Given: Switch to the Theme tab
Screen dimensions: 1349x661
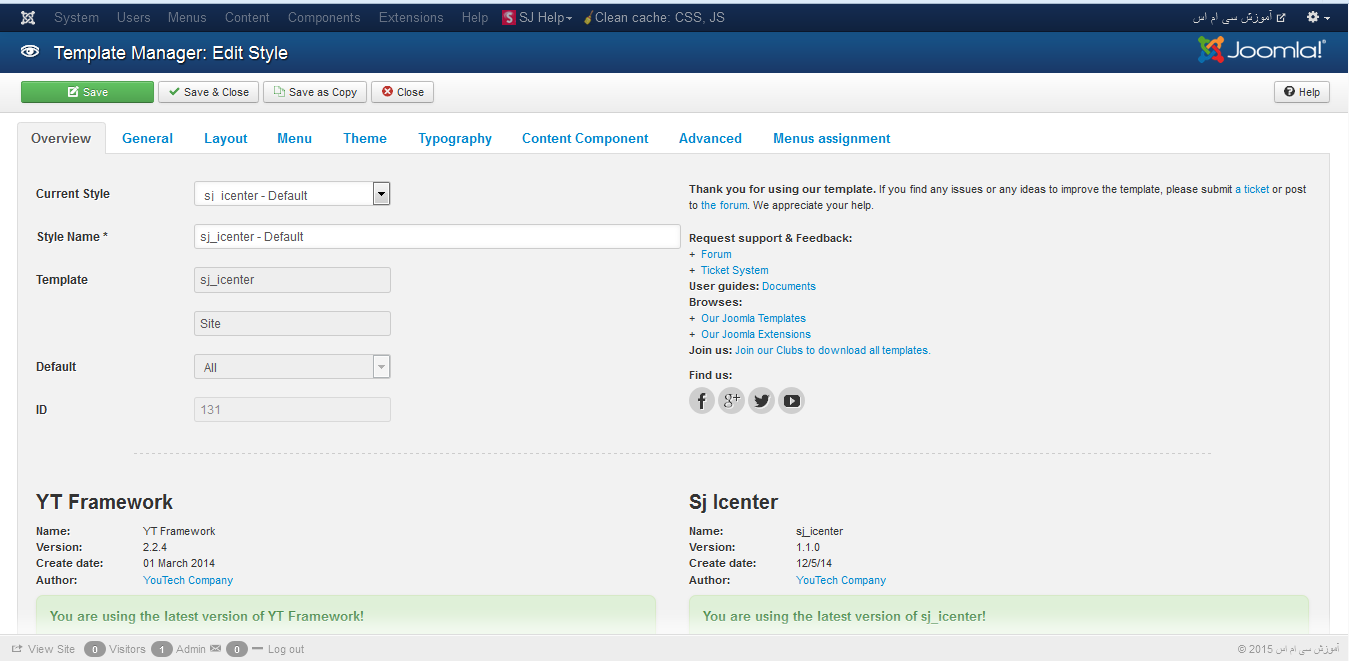Looking at the screenshot, I should 365,139.
